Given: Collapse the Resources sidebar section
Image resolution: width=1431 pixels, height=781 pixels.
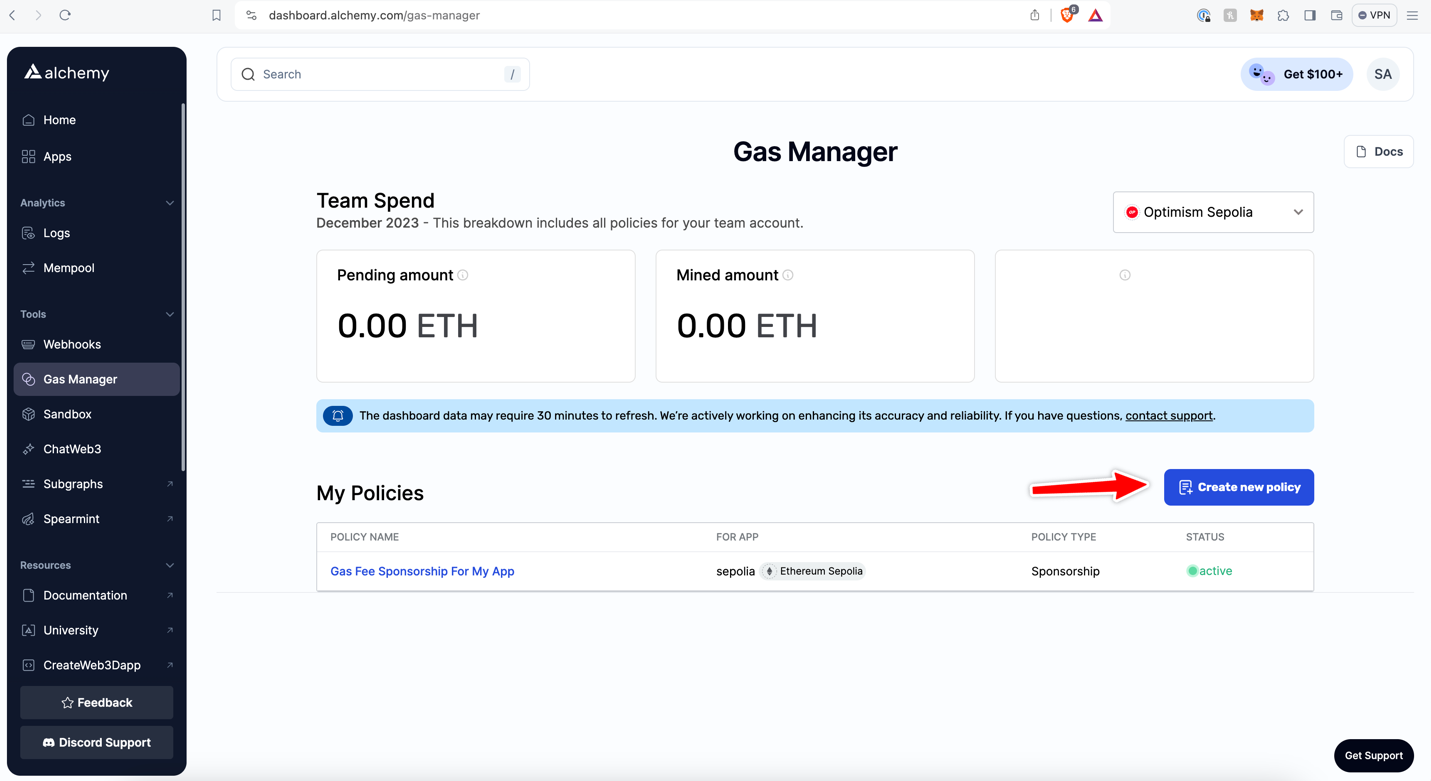Looking at the screenshot, I should point(169,565).
